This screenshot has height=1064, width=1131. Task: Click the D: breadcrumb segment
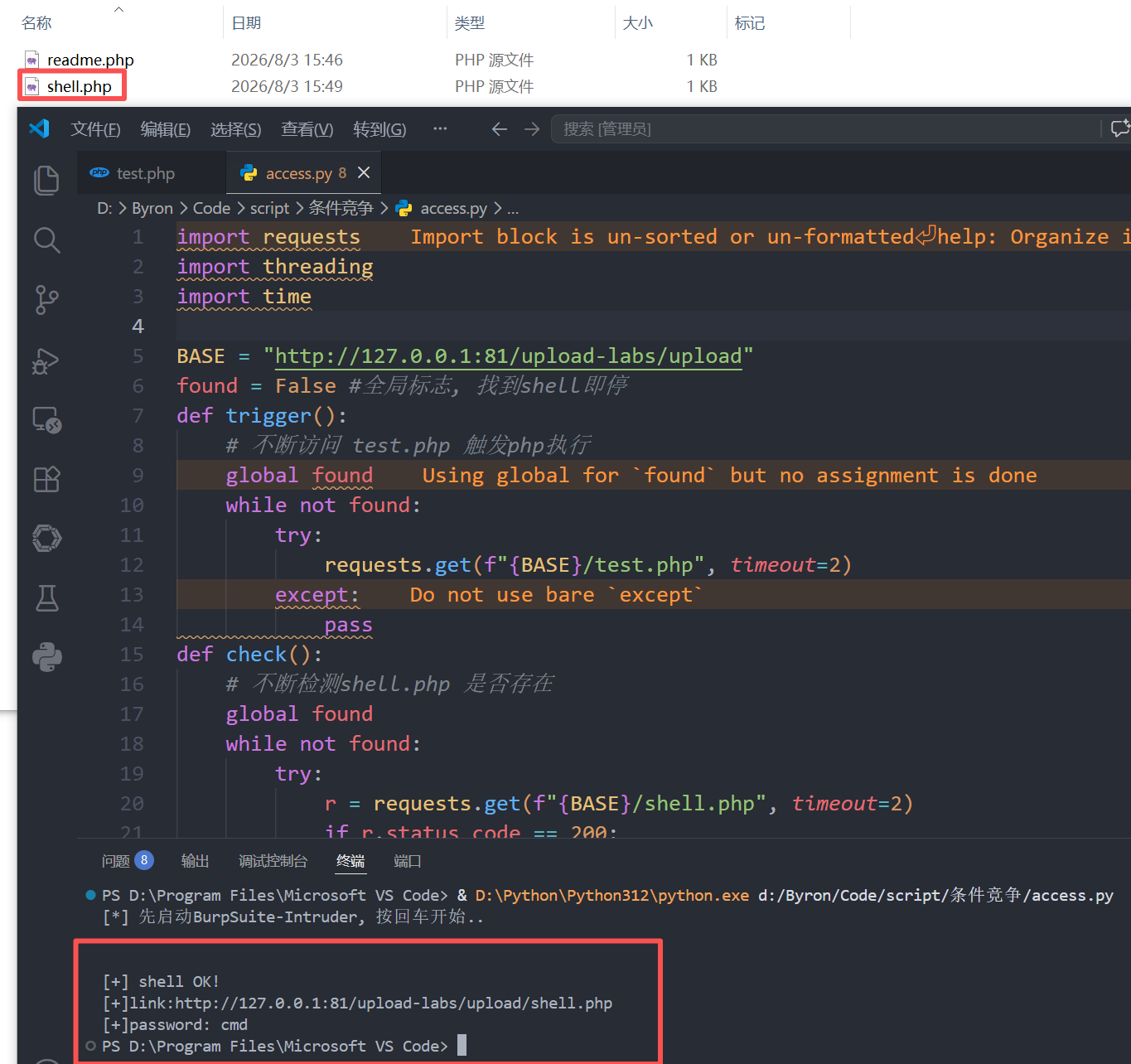pos(104,208)
